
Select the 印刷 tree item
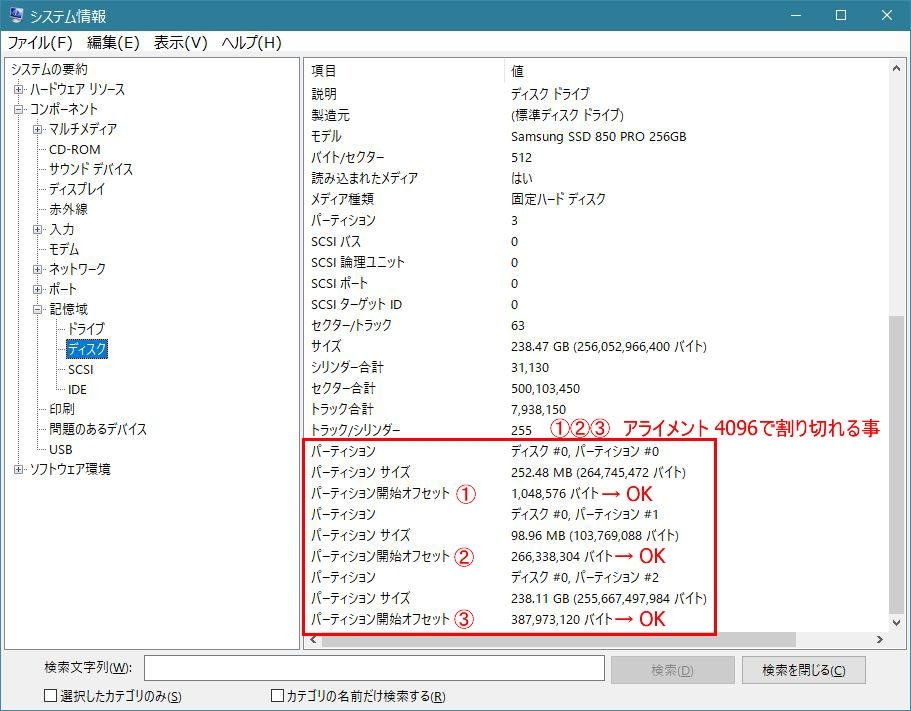pos(62,409)
